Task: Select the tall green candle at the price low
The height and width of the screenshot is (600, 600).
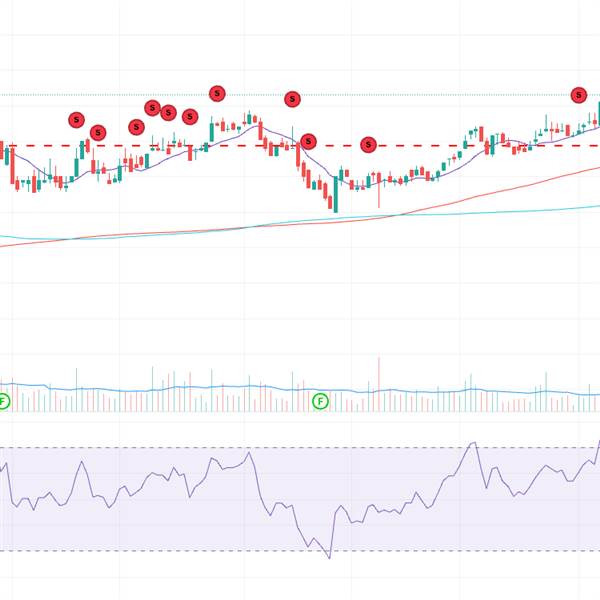Action: pos(336,194)
